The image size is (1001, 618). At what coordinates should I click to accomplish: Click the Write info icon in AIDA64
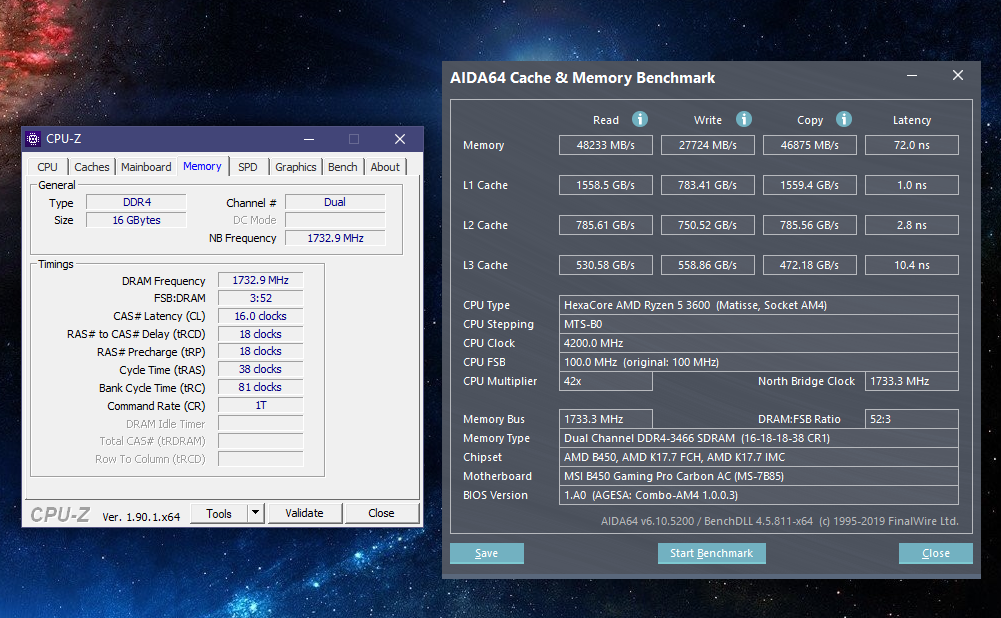[744, 119]
